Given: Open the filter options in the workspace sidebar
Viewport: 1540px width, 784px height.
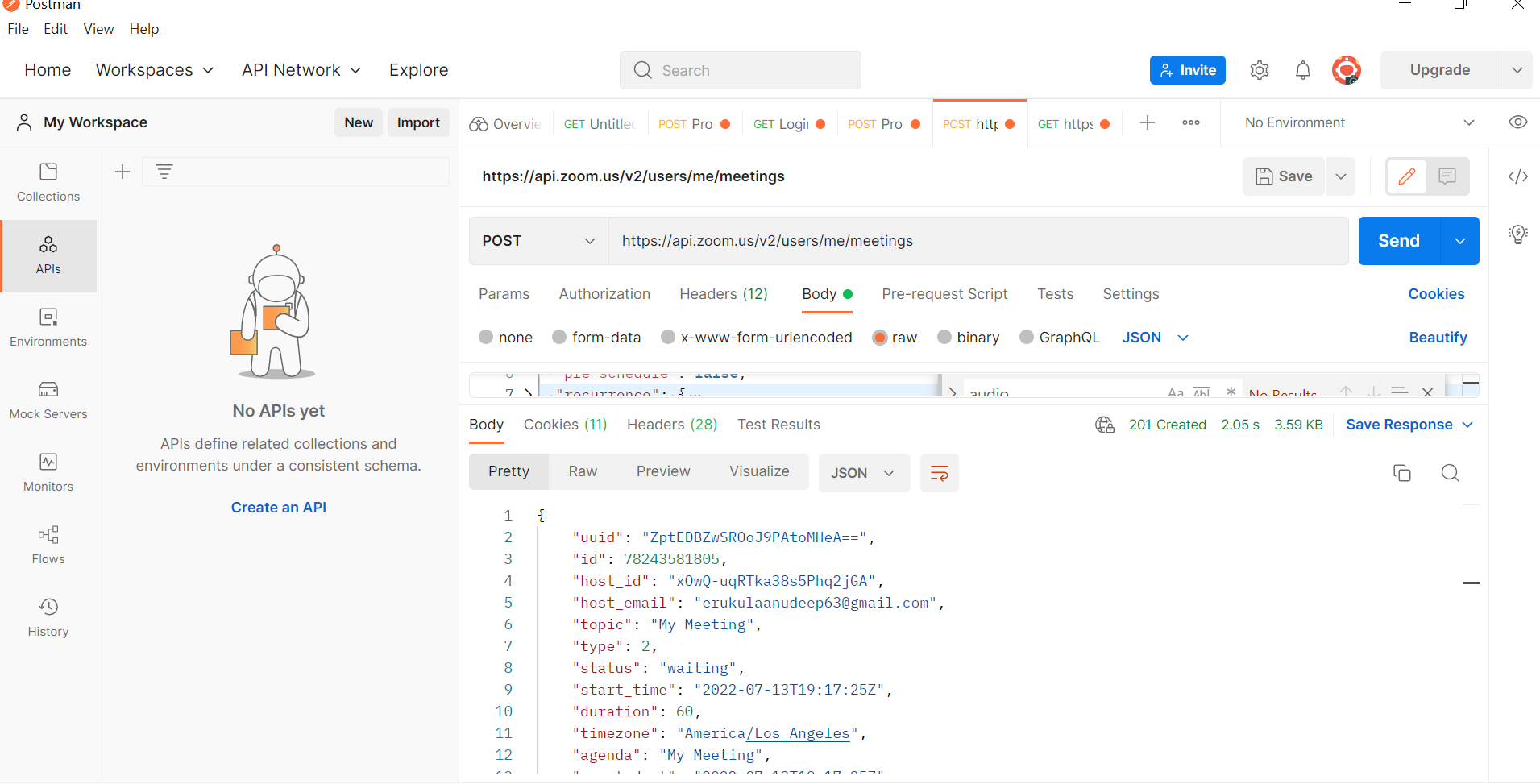Looking at the screenshot, I should click(164, 171).
